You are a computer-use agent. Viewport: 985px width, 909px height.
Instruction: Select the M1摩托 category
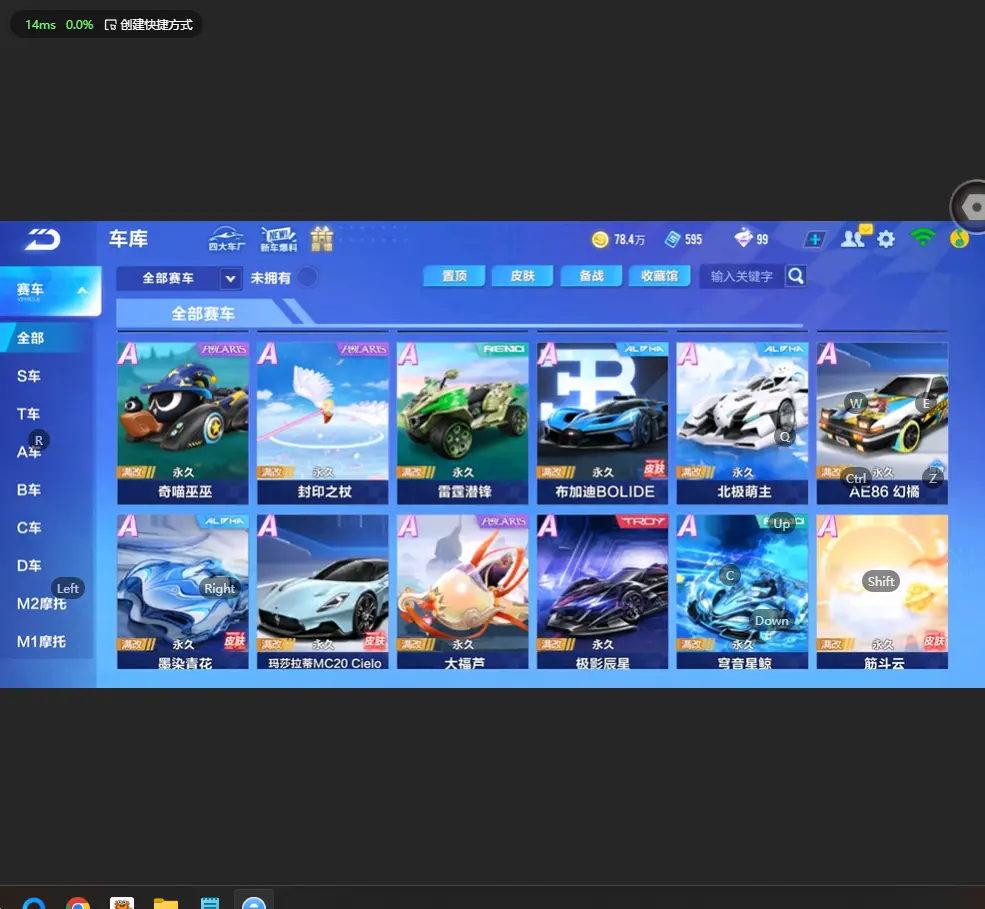click(x=41, y=642)
